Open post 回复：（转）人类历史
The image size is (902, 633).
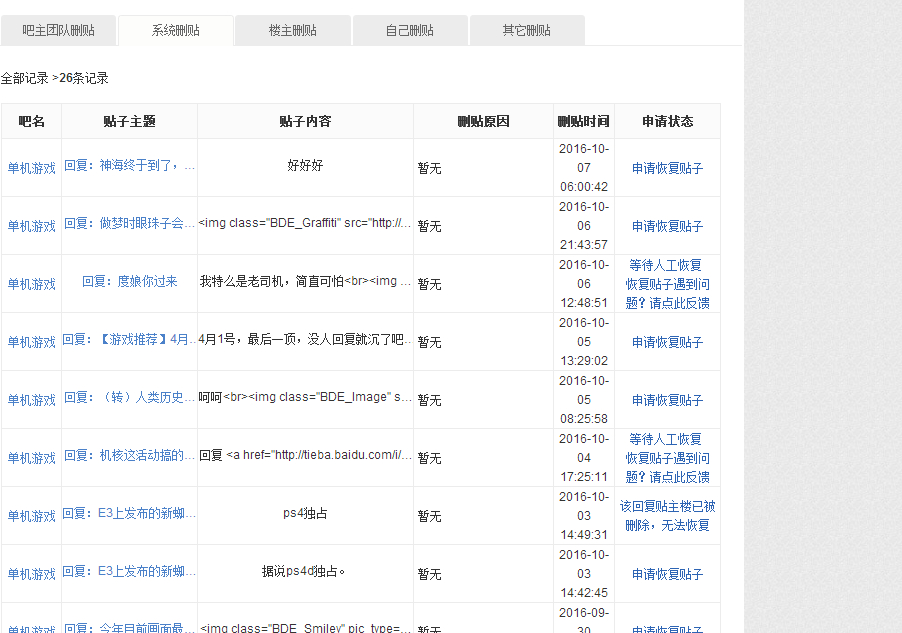(129, 397)
